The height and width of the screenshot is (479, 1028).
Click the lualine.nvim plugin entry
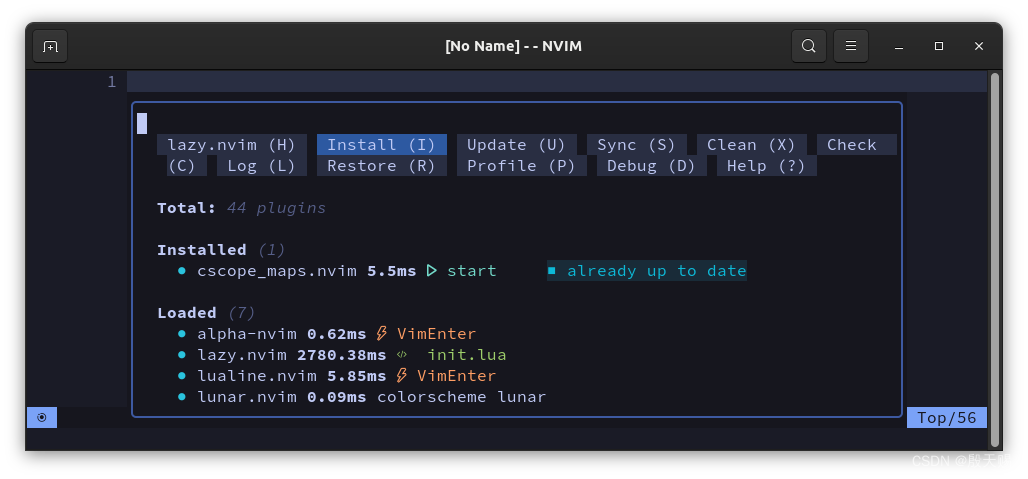pos(257,375)
